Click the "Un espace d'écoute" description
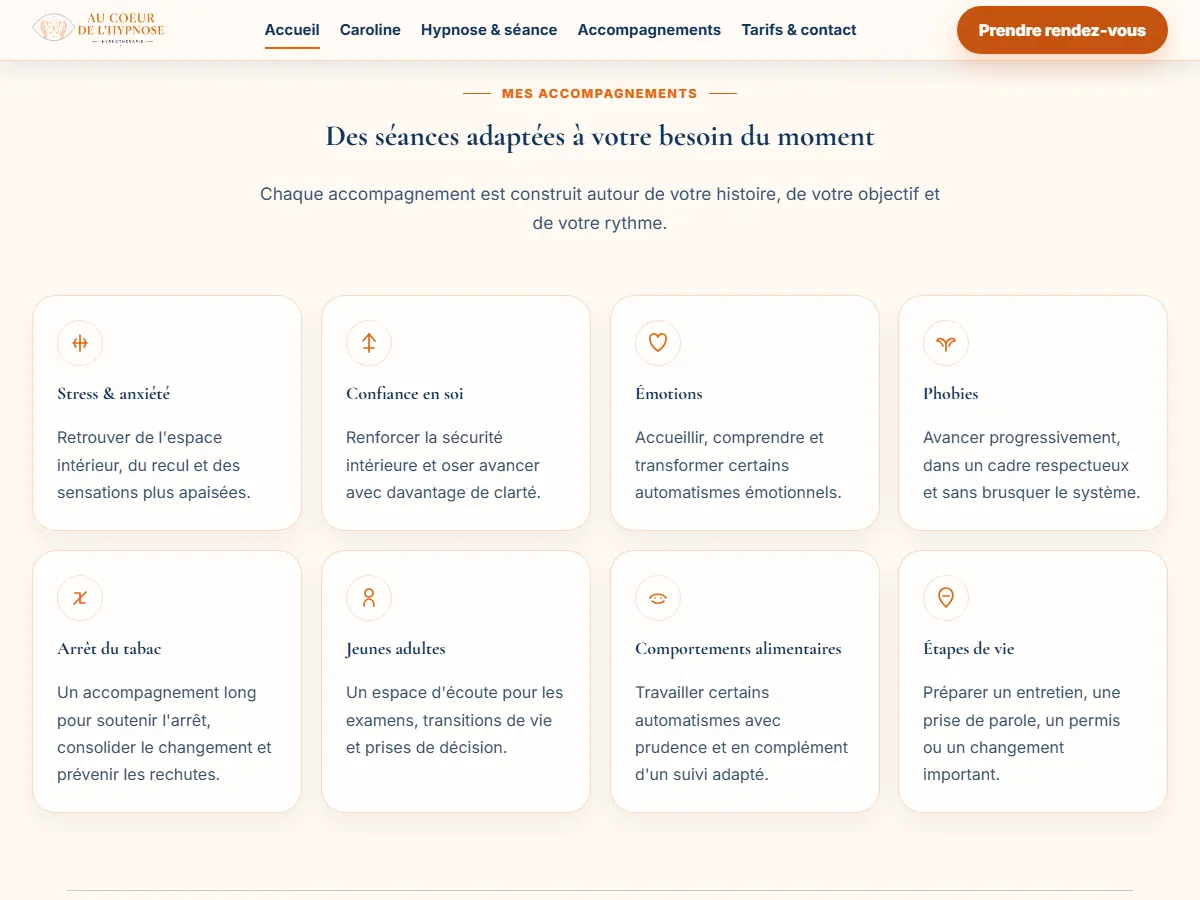The width and height of the screenshot is (1200, 900). (455, 720)
